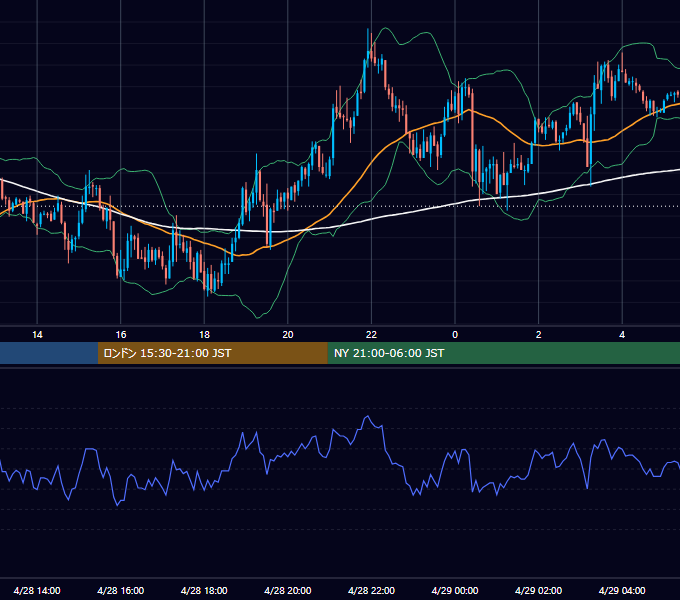
Task: Click the '0' hour label on price chart axis
Action: (455, 335)
